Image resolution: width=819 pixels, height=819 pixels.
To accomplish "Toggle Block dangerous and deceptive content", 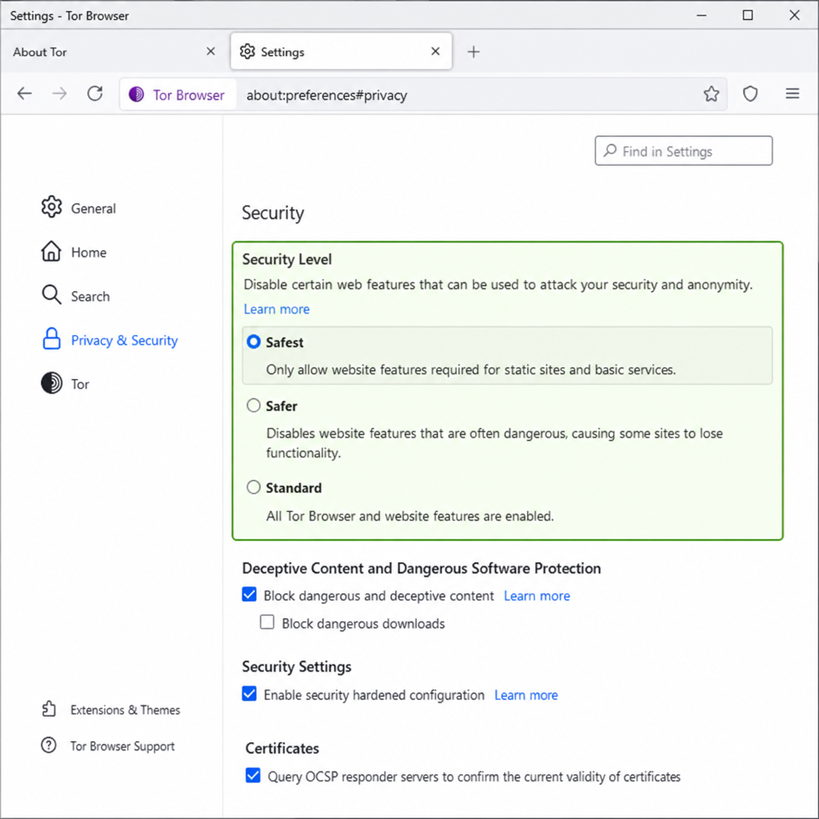I will tap(249, 594).
